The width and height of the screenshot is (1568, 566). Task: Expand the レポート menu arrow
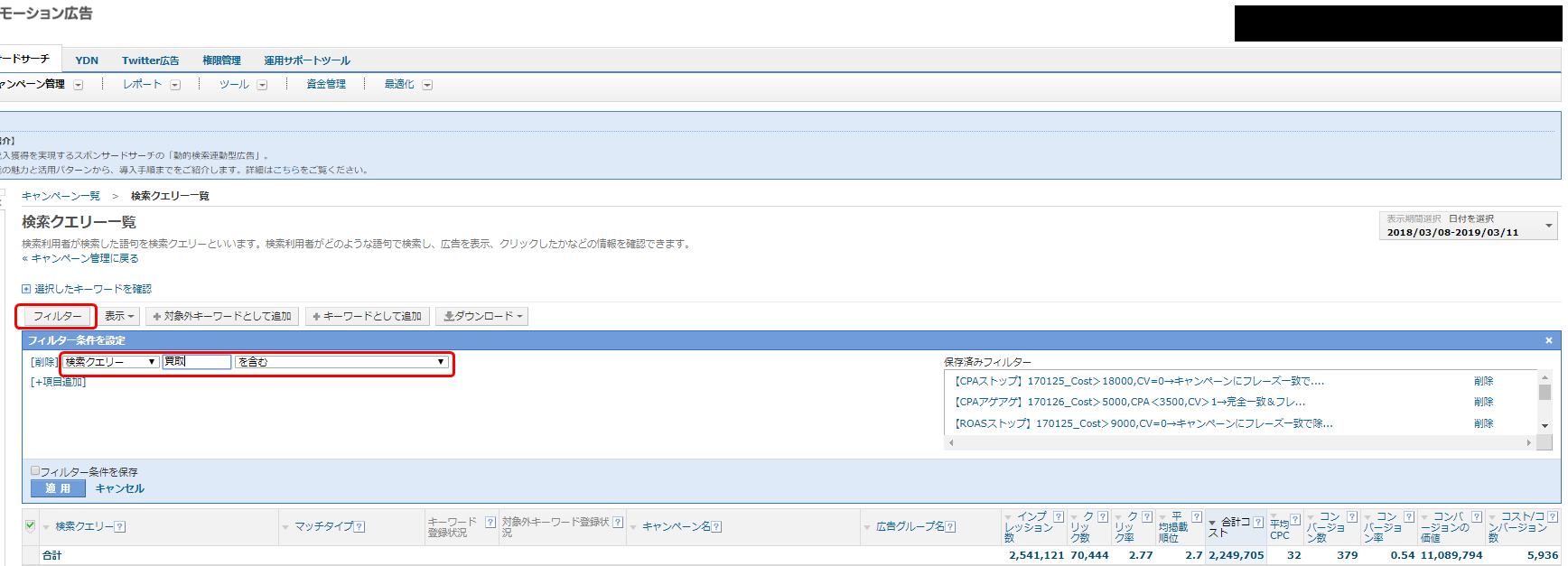point(175,85)
